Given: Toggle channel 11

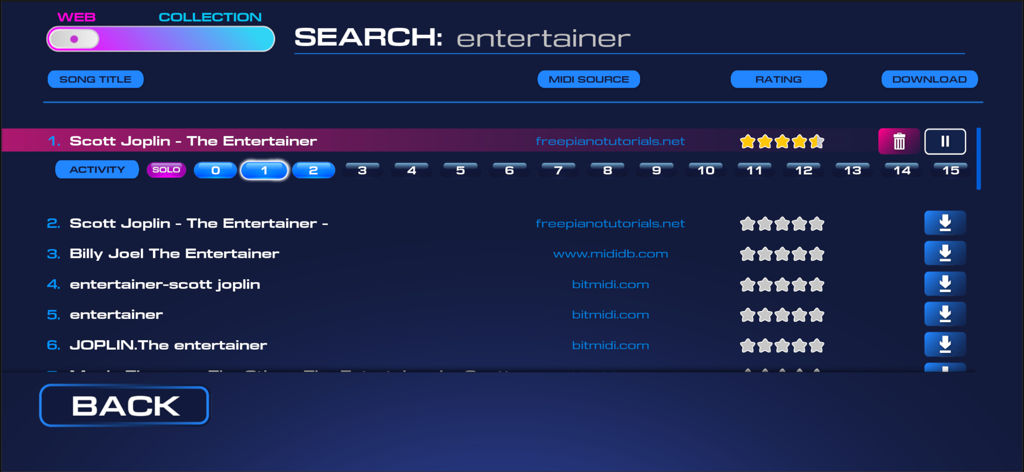Looking at the screenshot, I should pyautogui.click(x=754, y=170).
